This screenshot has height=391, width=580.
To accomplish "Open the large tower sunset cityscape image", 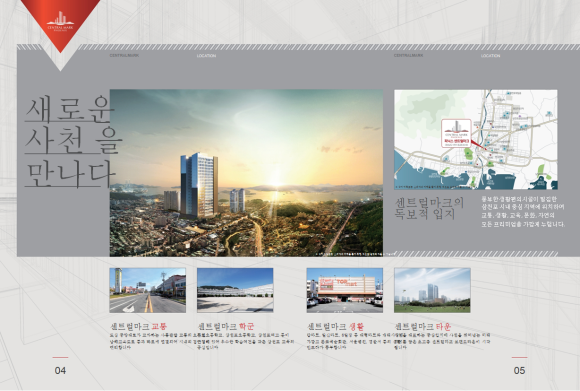I will pyautogui.click(x=246, y=173).
